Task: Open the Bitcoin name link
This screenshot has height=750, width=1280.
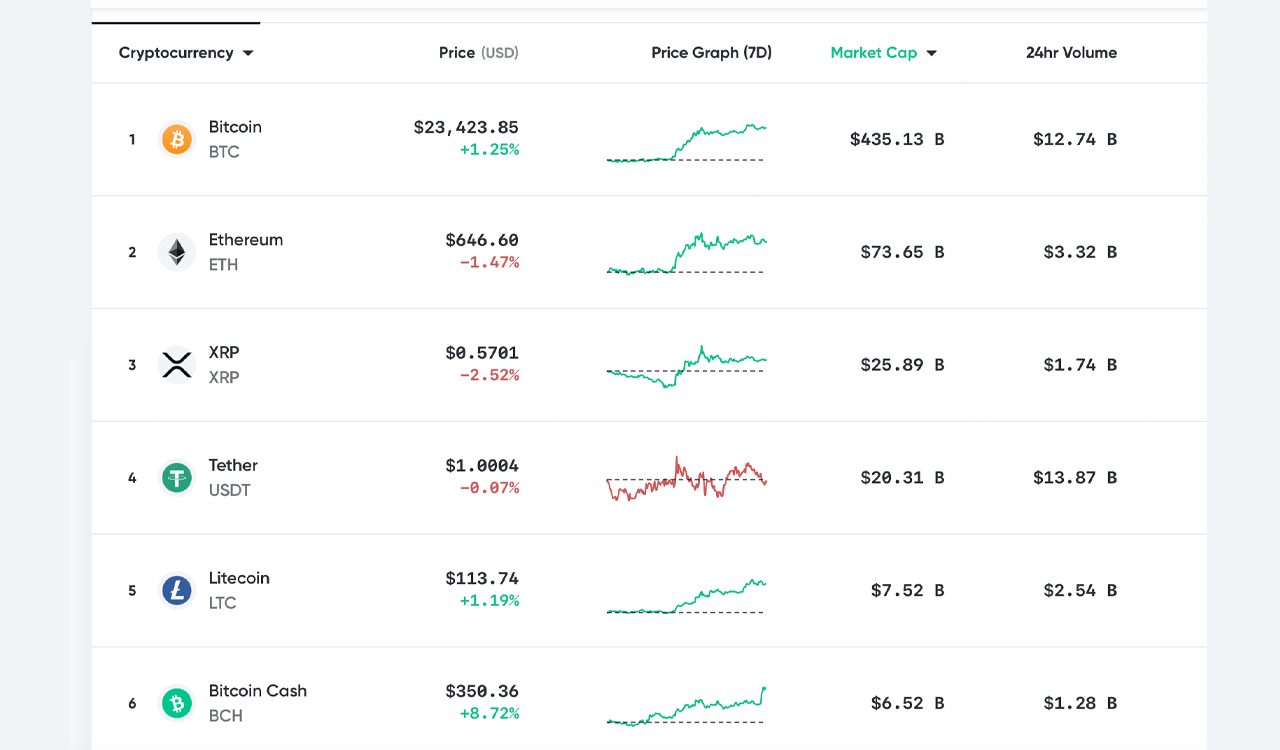Action: click(x=235, y=127)
